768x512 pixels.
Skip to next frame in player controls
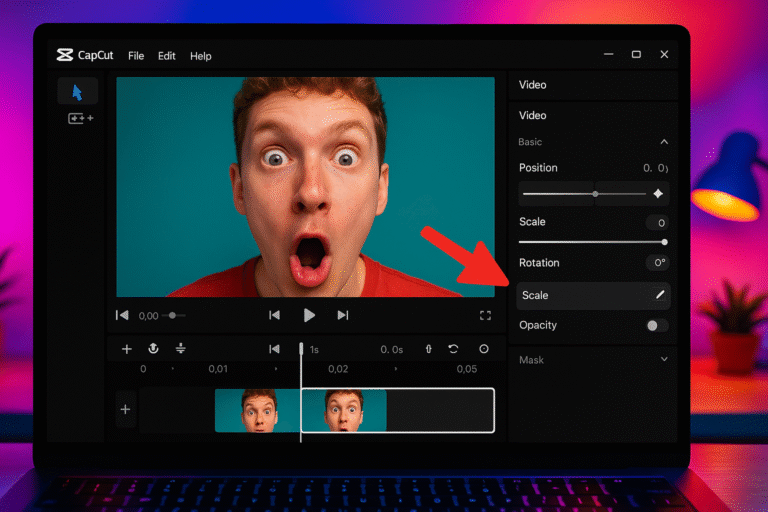(x=343, y=315)
